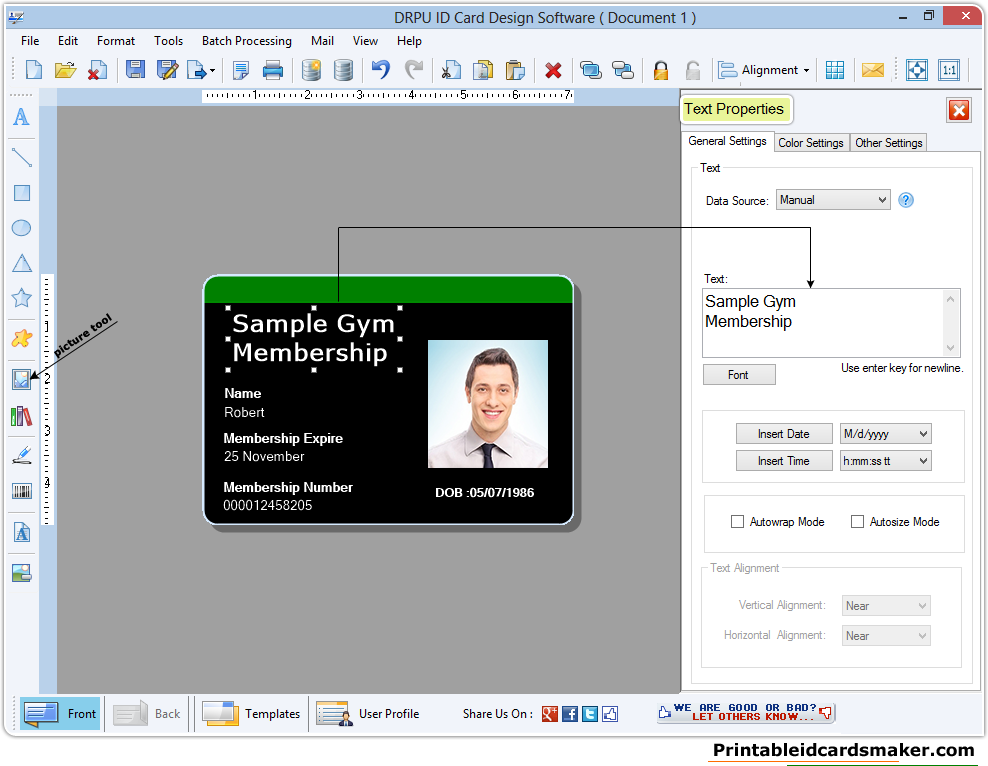Select the Barcode tool
Viewport: 988px width, 766px height.
[22, 491]
